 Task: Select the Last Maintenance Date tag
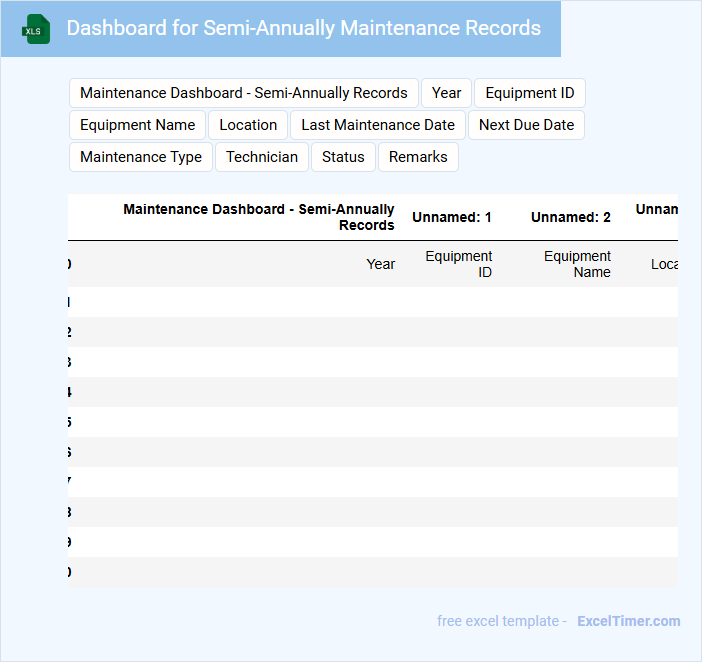pos(377,125)
